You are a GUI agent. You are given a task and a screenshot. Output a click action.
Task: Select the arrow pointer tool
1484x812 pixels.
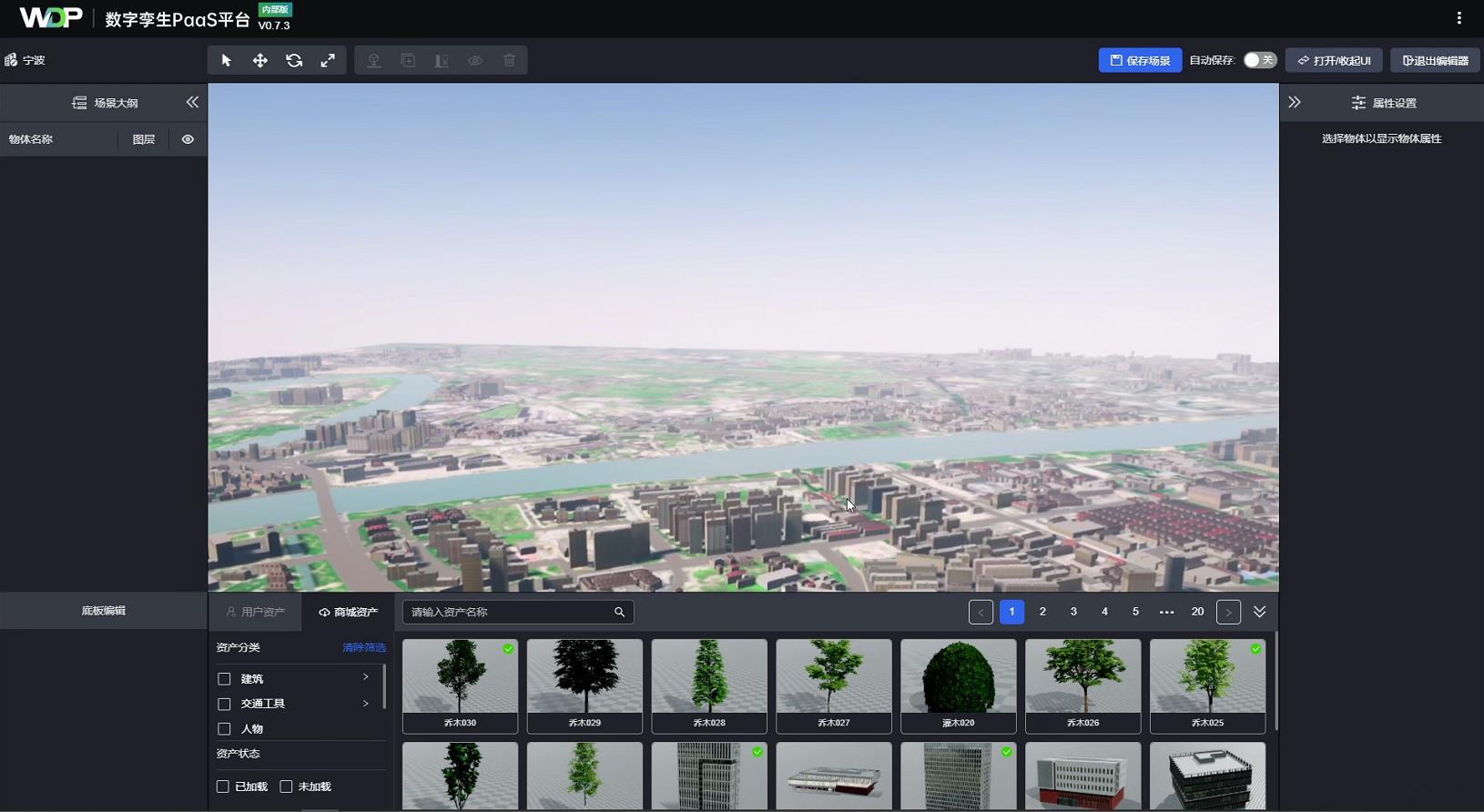226,60
